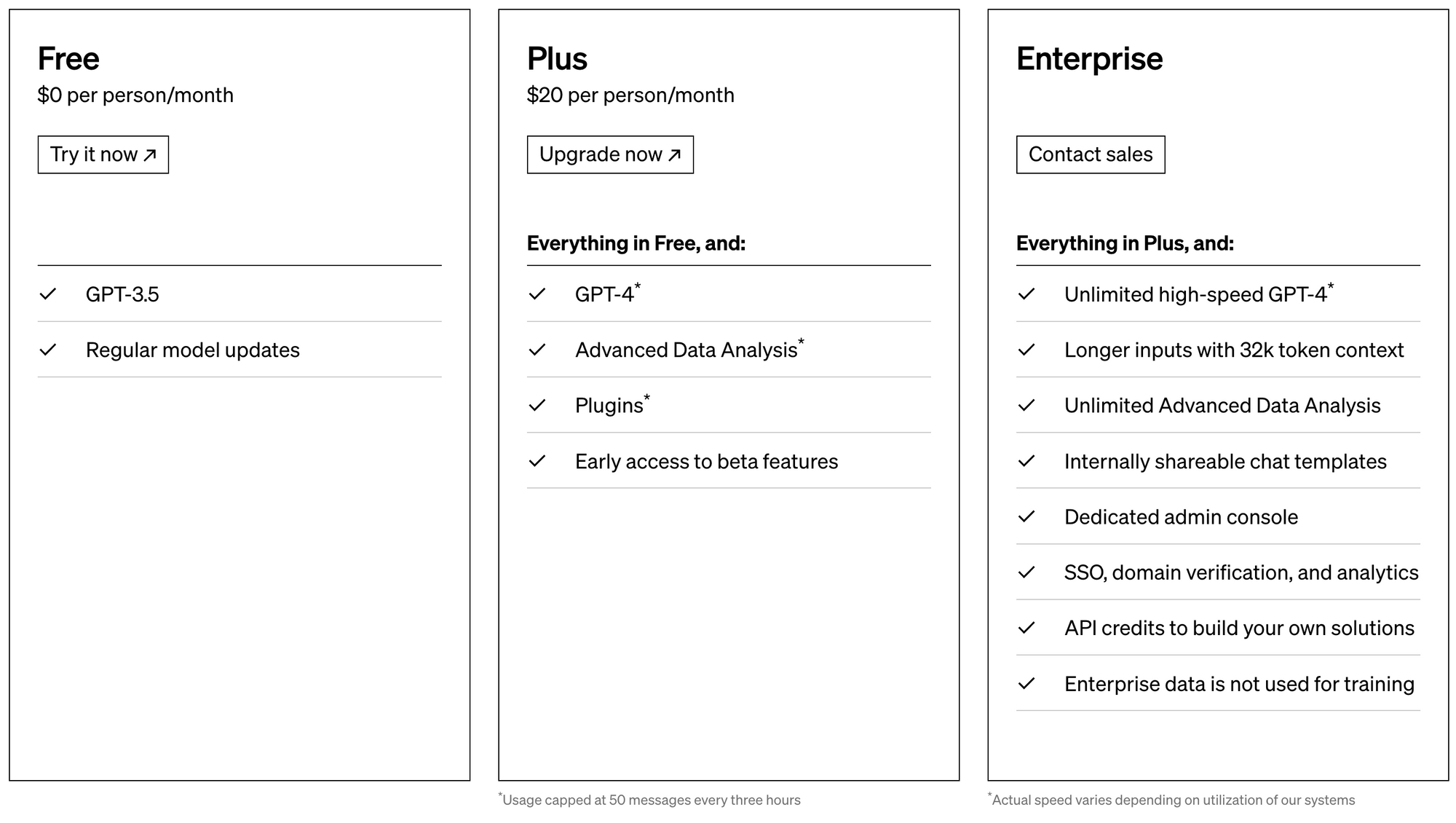Click the checkmark next to Plugins
The image size is (1456, 823).
pyautogui.click(x=537, y=406)
